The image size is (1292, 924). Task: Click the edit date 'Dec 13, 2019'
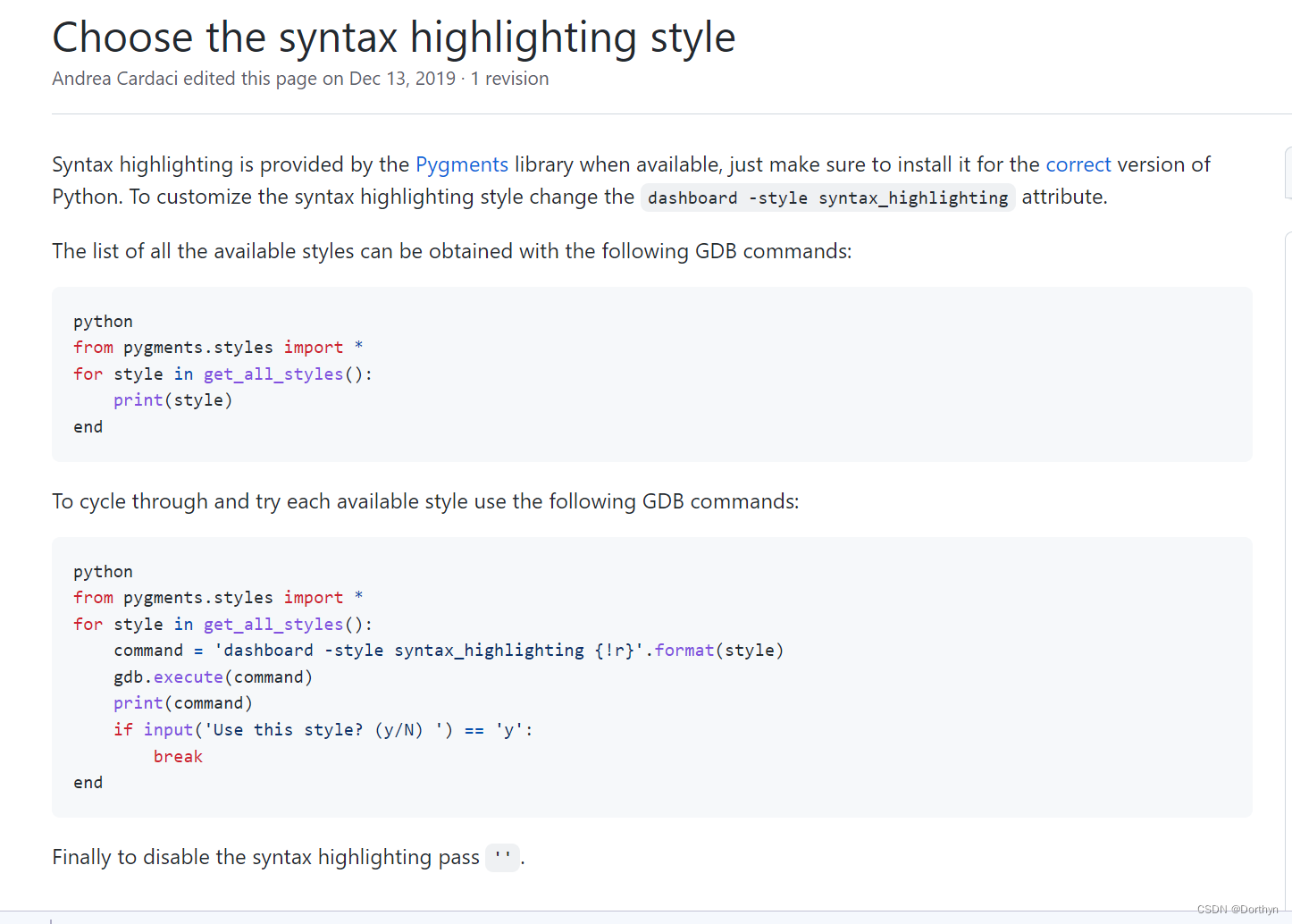pos(402,79)
